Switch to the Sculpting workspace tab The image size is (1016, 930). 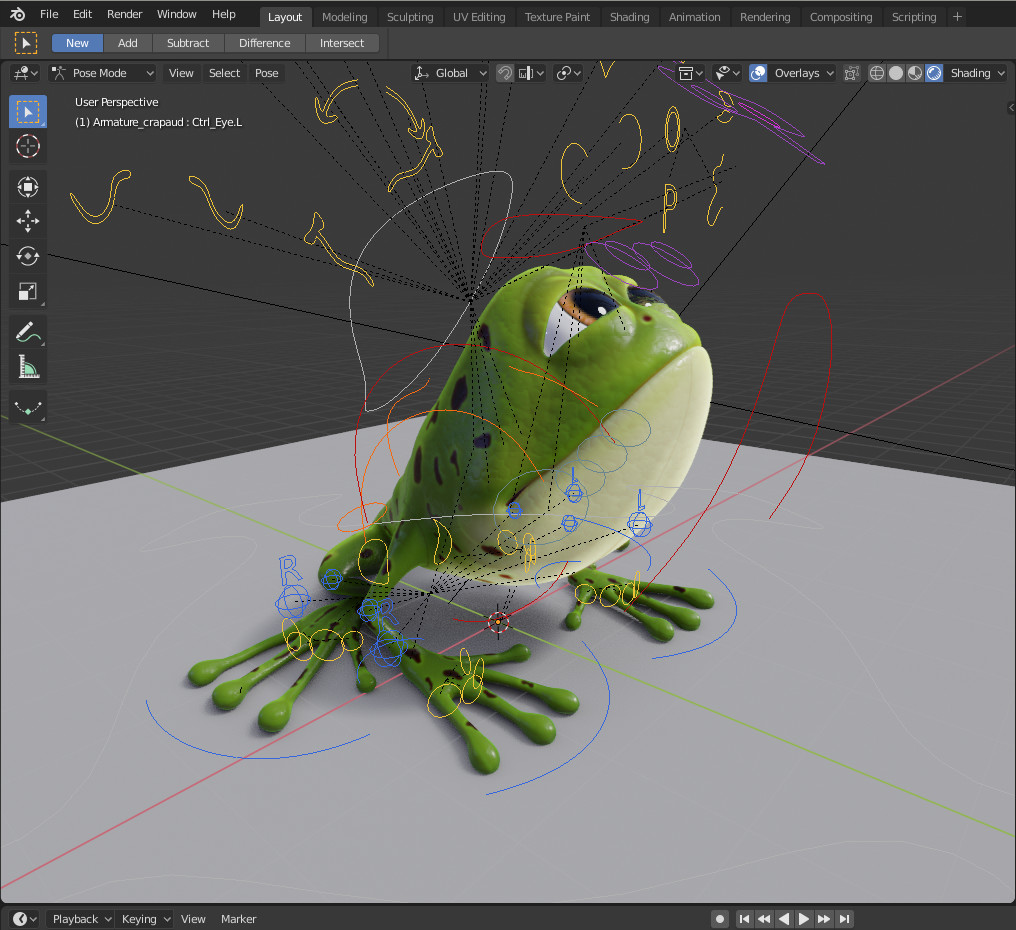pyautogui.click(x=410, y=17)
